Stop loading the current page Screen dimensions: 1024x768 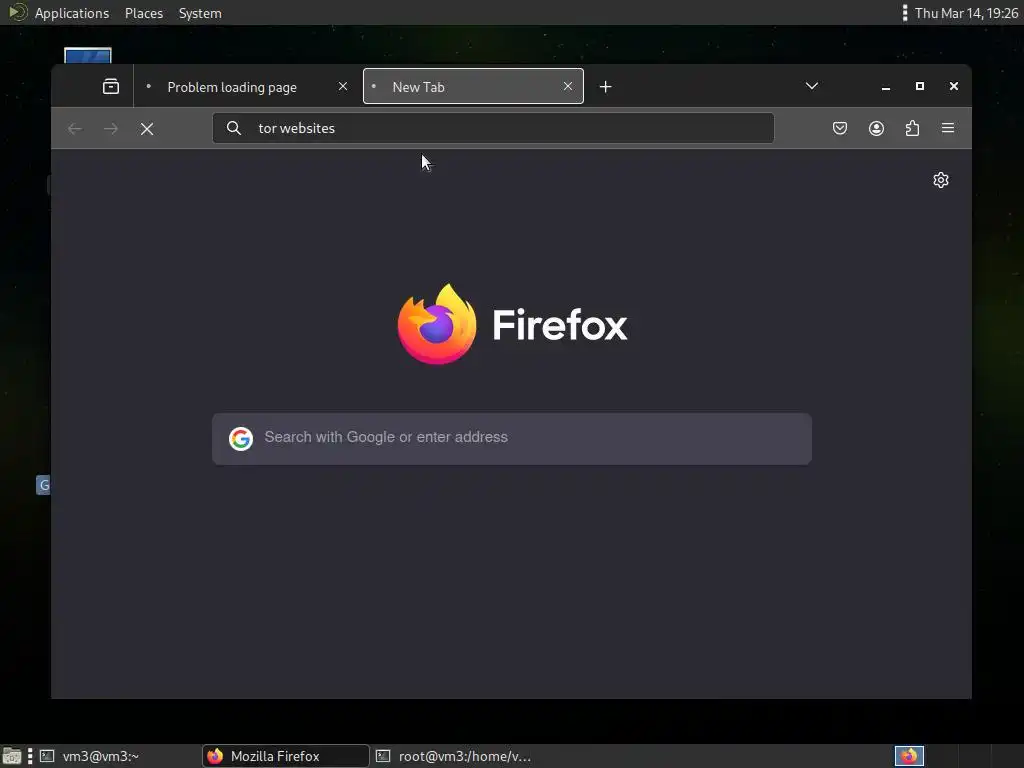147,129
